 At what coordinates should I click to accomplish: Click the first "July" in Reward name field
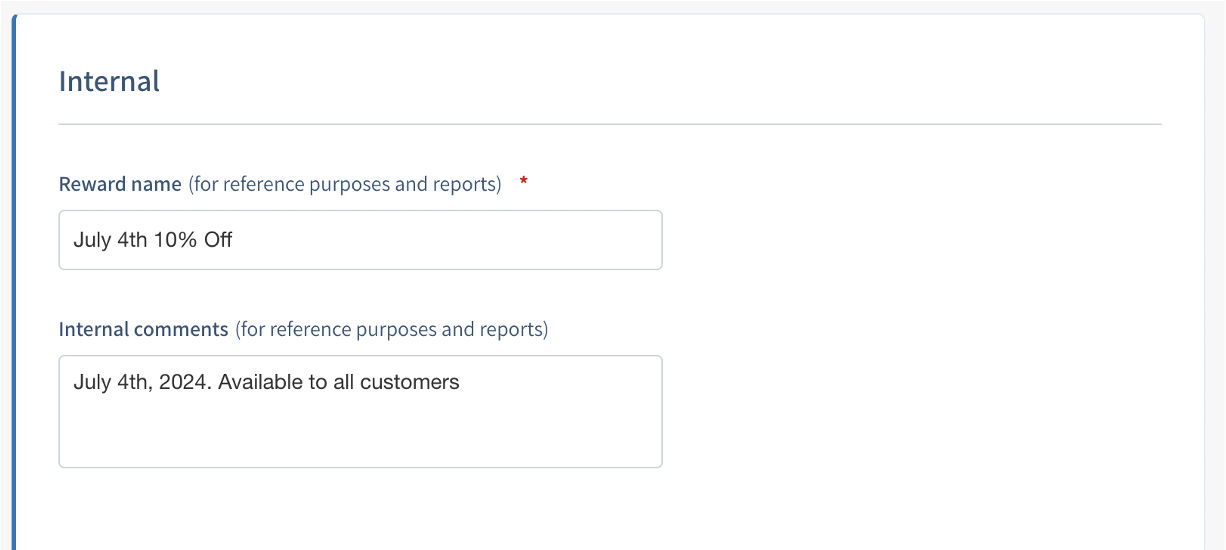(x=91, y=240)
